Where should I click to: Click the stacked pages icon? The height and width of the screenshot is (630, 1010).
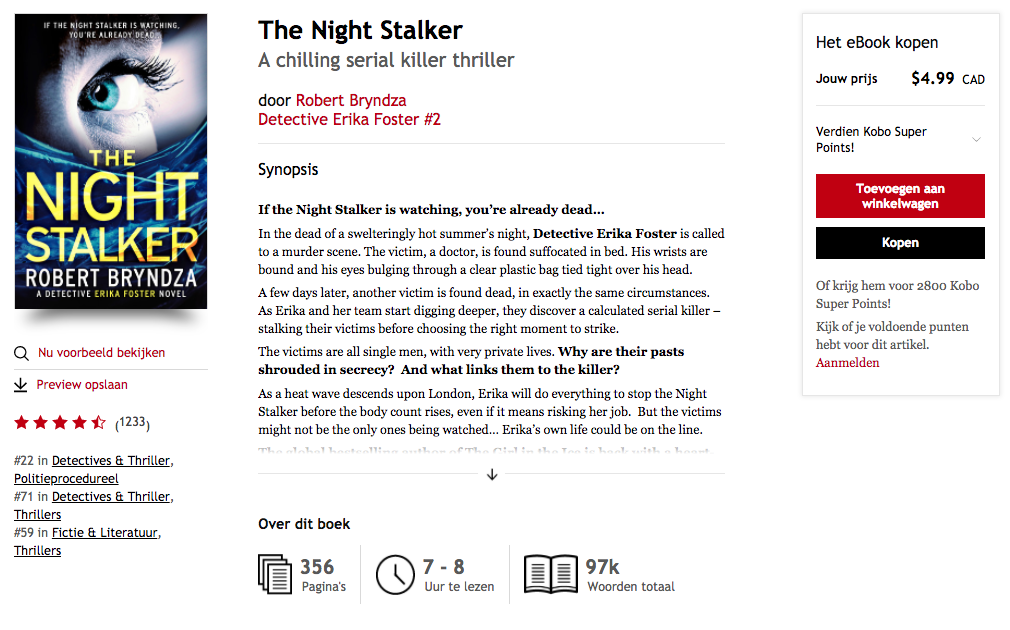coord(274,574)
